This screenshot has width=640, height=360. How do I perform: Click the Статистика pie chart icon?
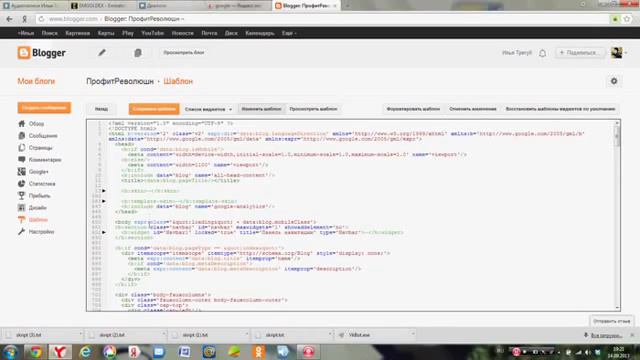(x=22, y=184)
